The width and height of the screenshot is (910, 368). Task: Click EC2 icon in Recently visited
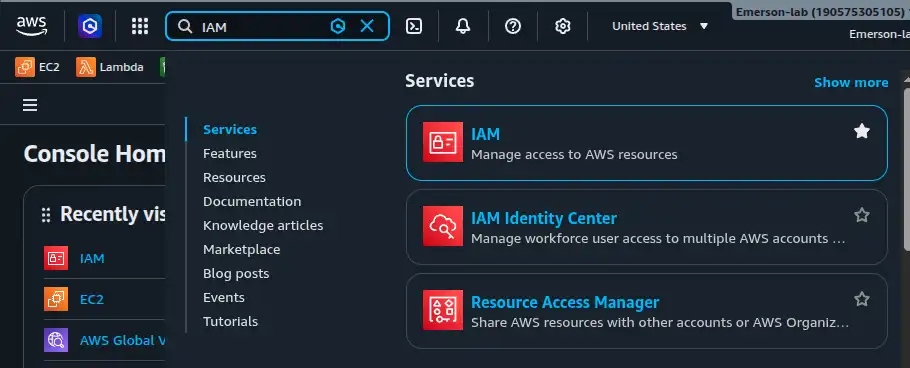[56, 300]
